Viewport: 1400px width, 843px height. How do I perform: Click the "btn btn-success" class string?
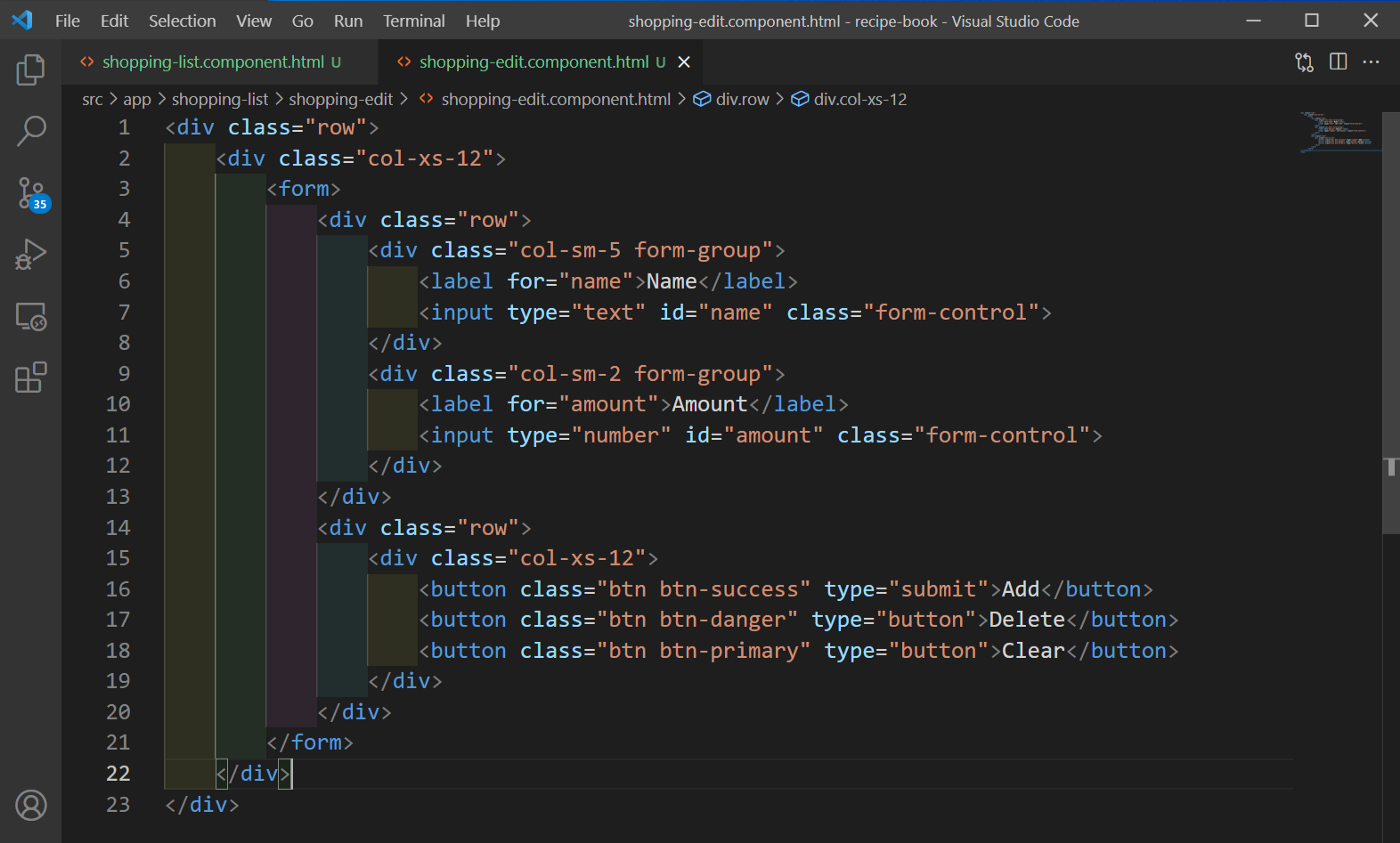click(x=704, y=588)
